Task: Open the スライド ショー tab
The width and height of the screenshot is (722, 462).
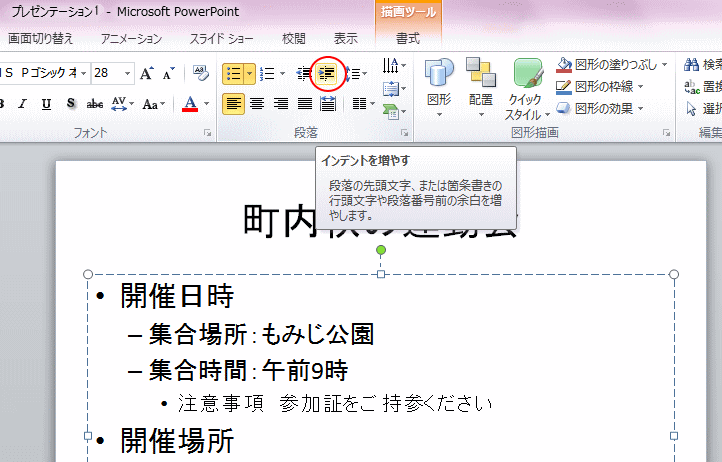Action: coord(221,38)
